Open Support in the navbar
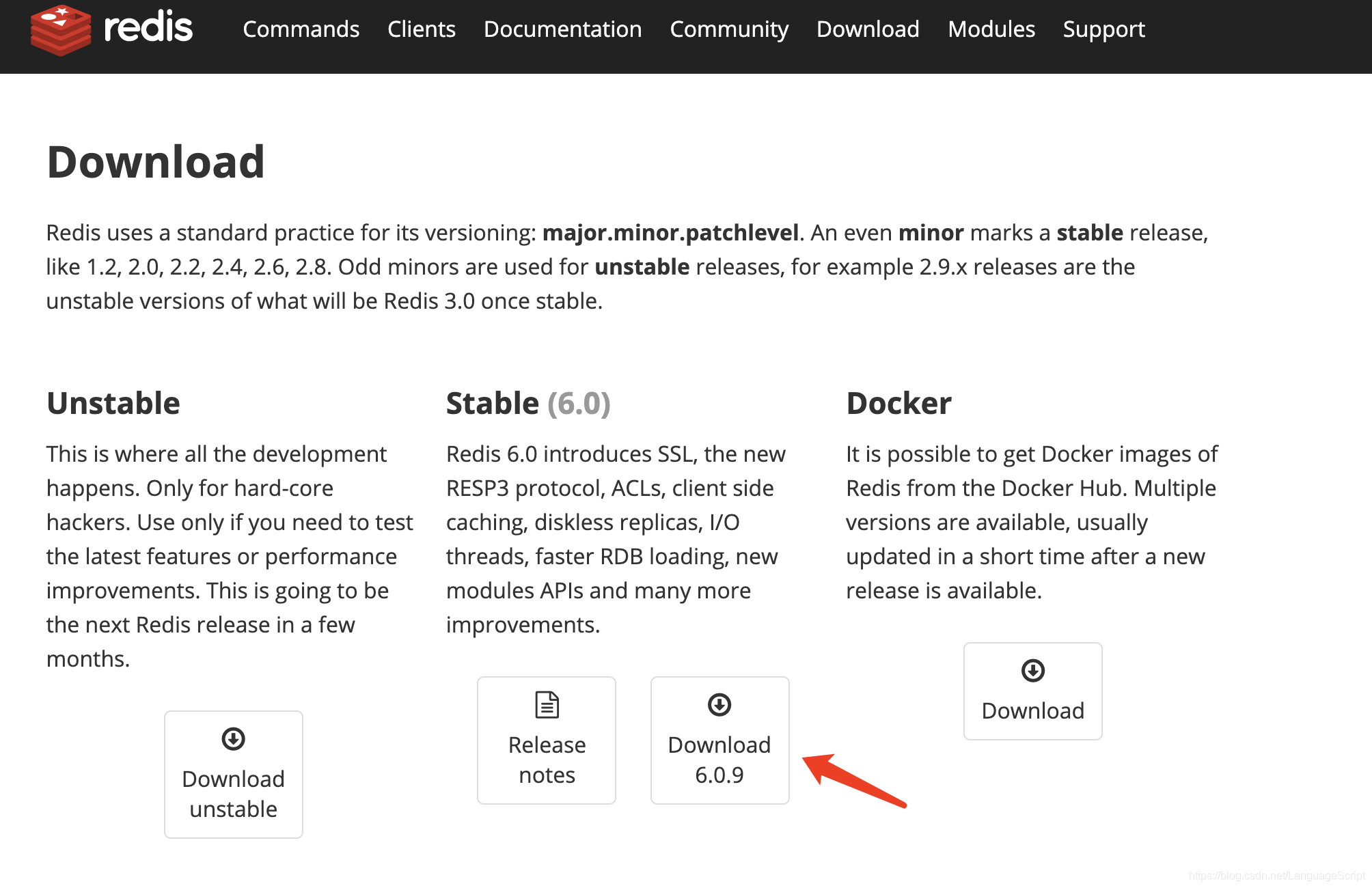1372x888 pixels. 1103,29
